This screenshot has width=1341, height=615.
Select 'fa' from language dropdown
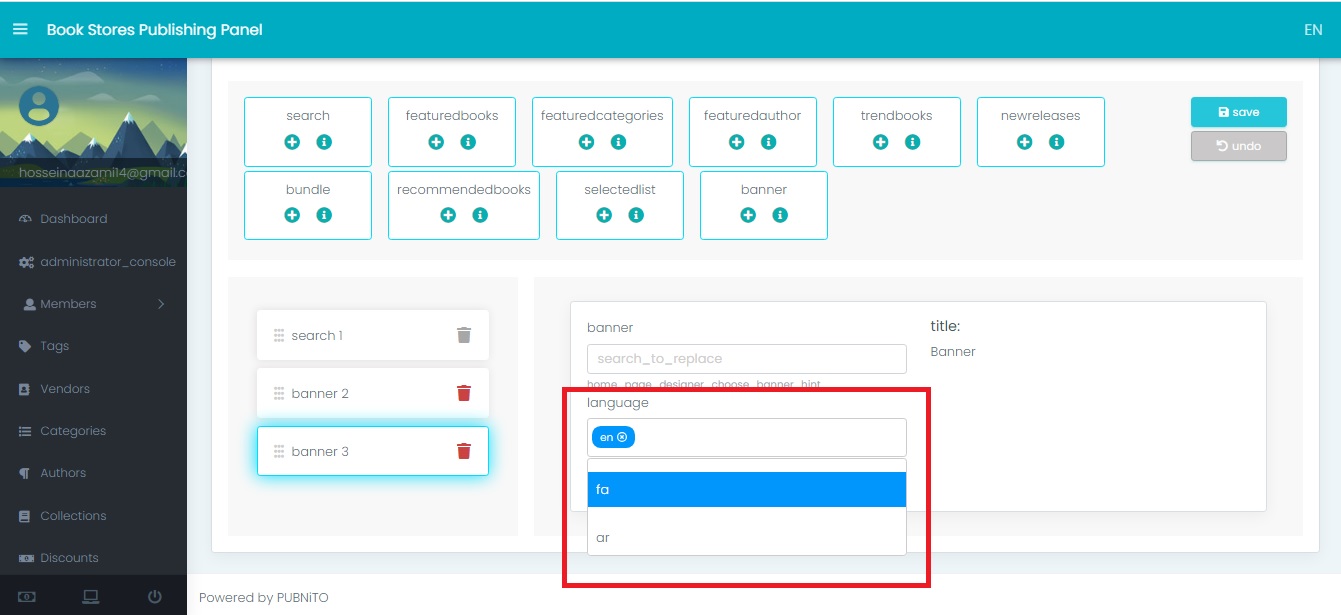(746, 490)
